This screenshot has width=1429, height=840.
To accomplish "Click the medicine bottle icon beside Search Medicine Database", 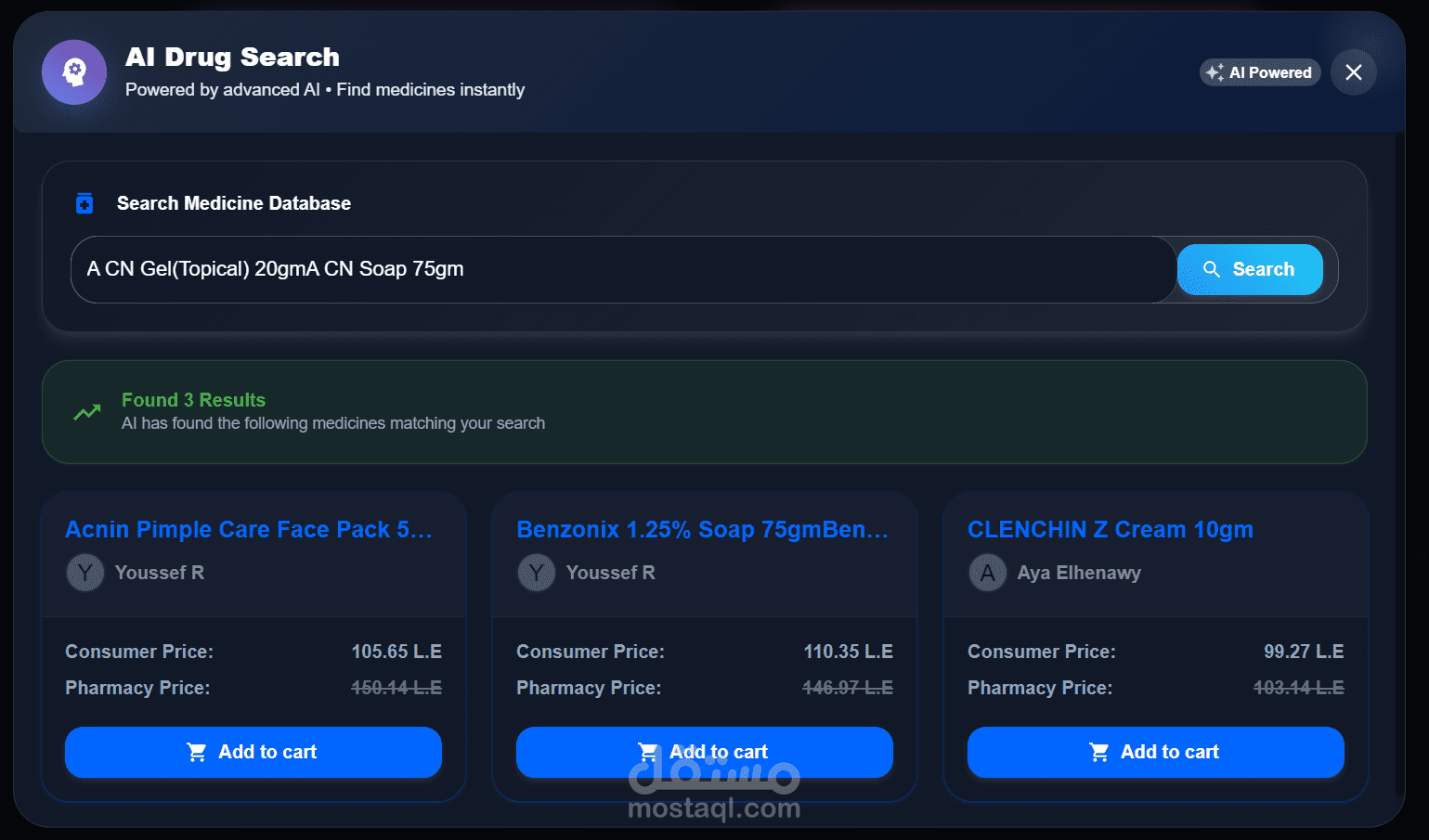I will click(x=84, y=203).
